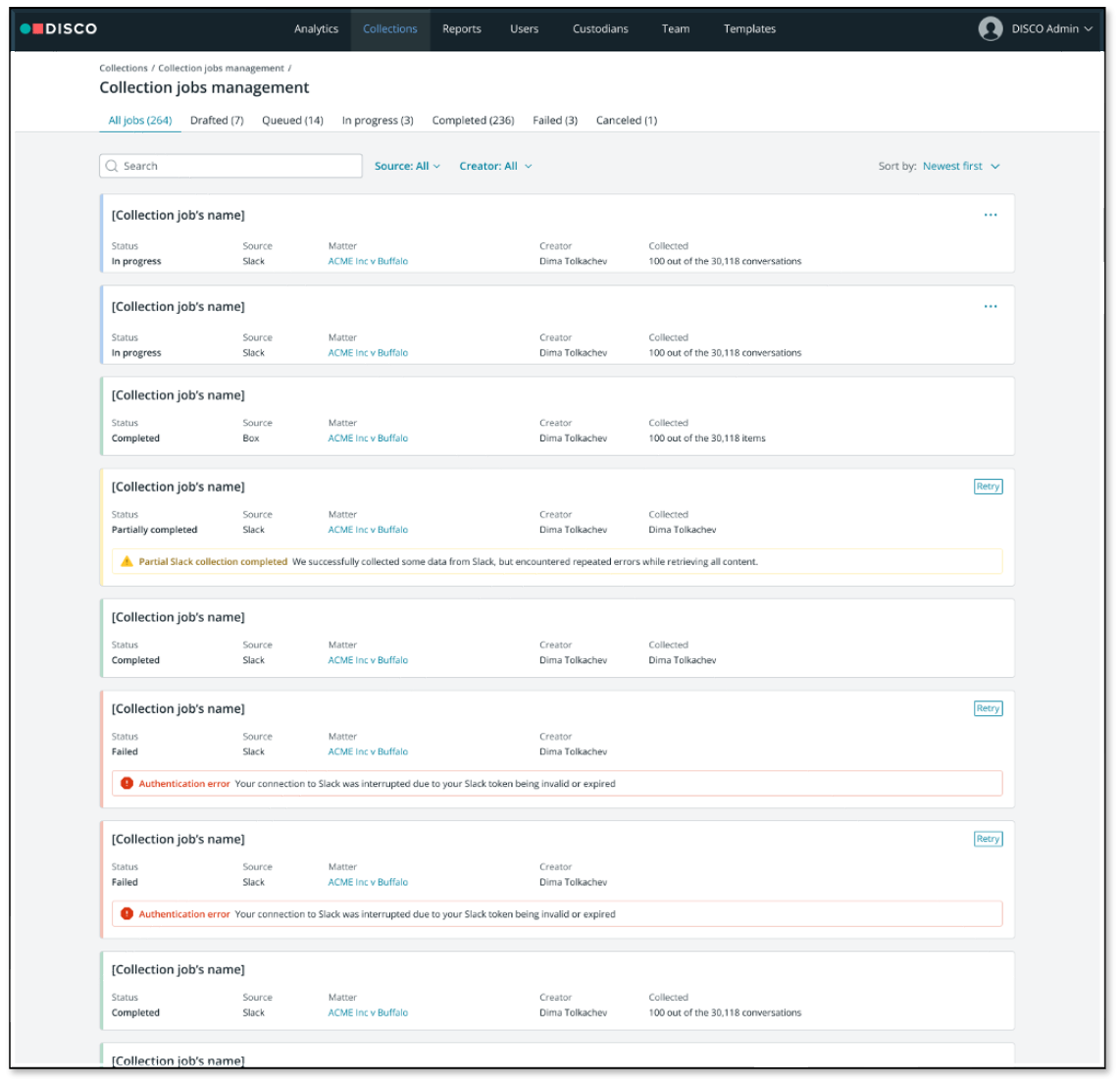
Task: Click the DISCO logo in header
Action: 59,28
